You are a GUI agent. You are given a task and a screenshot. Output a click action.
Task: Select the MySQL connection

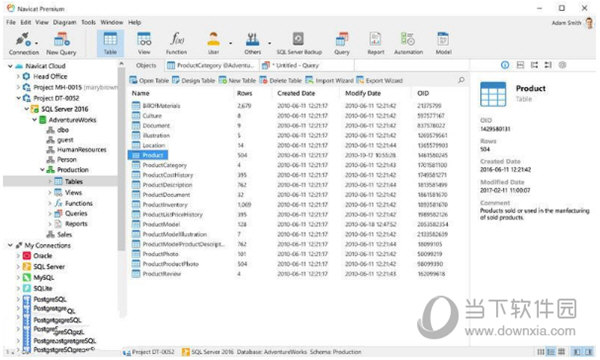(x=44, y=277)
